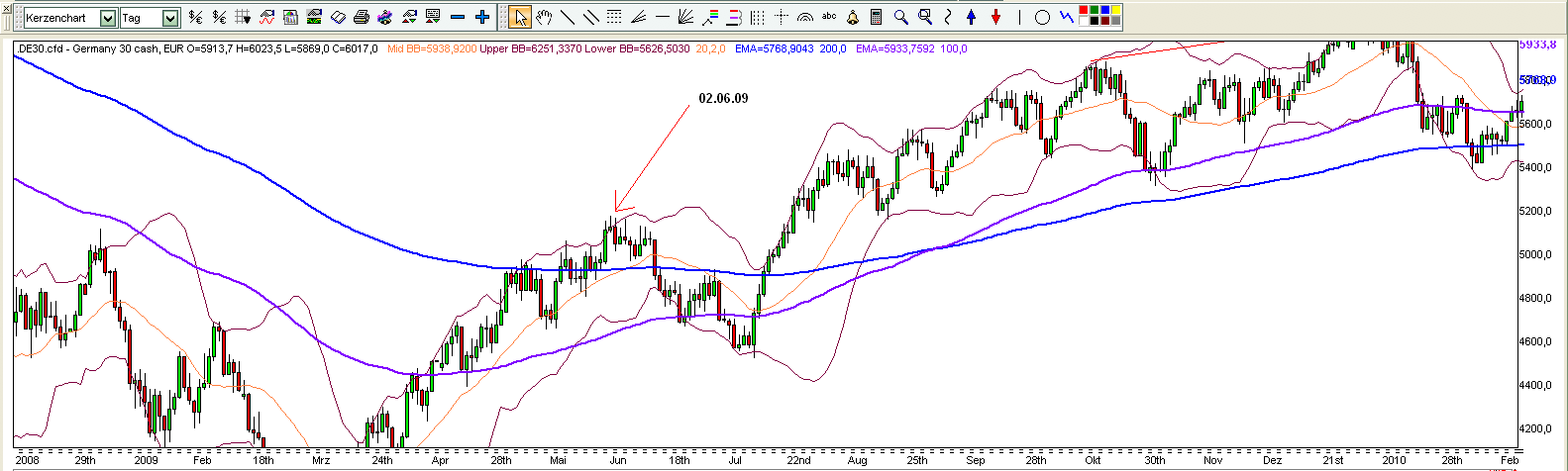Select the vertical line tool

pos(1019,17)
